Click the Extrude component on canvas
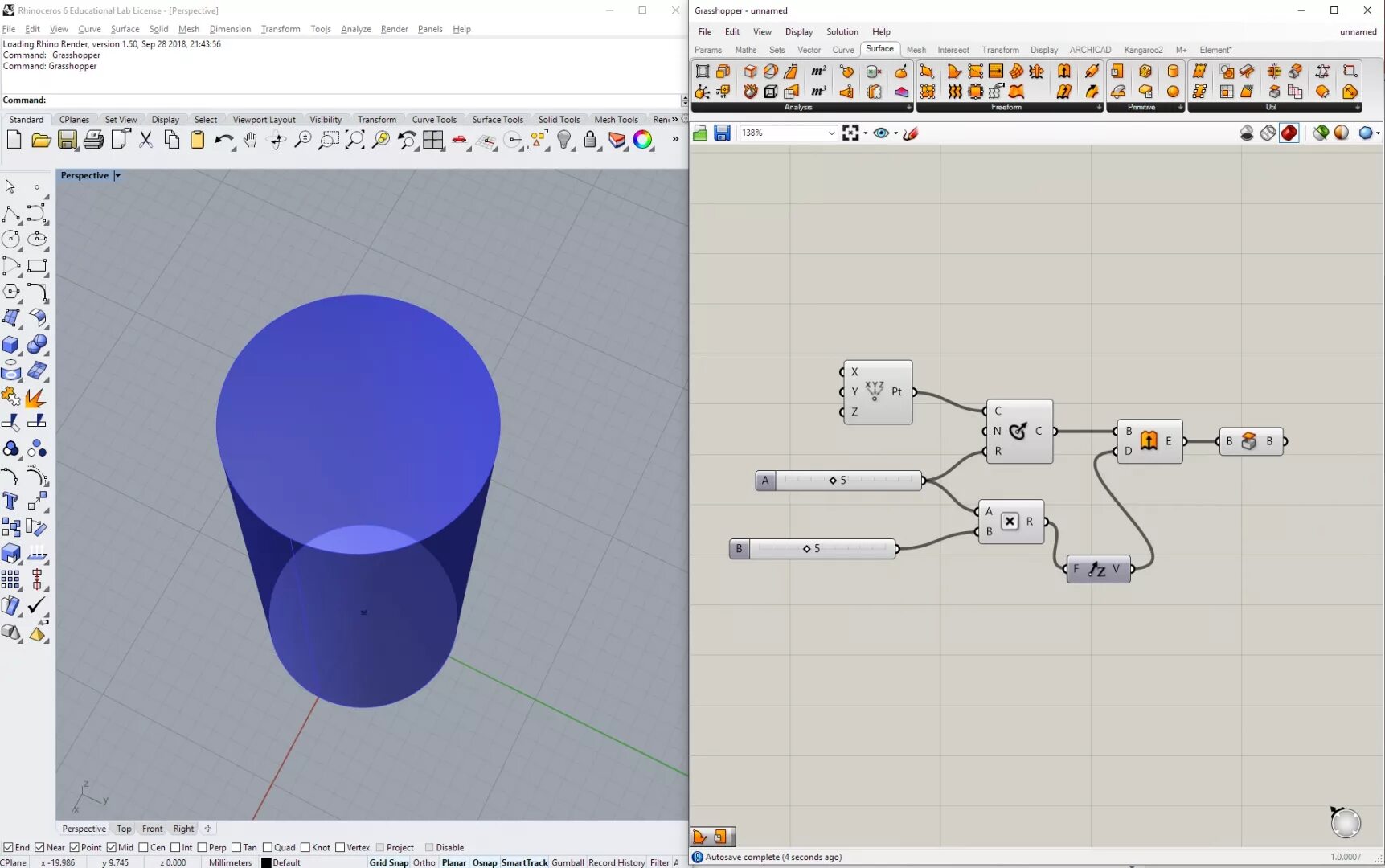Screen dimensions: 1385x868 coord(1149,440)
